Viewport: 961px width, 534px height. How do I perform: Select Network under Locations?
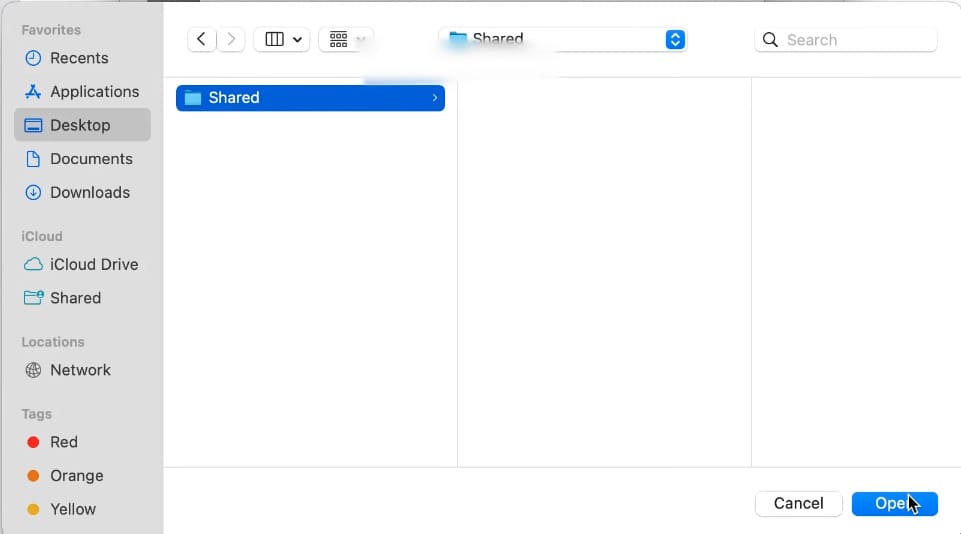point(80,370)
